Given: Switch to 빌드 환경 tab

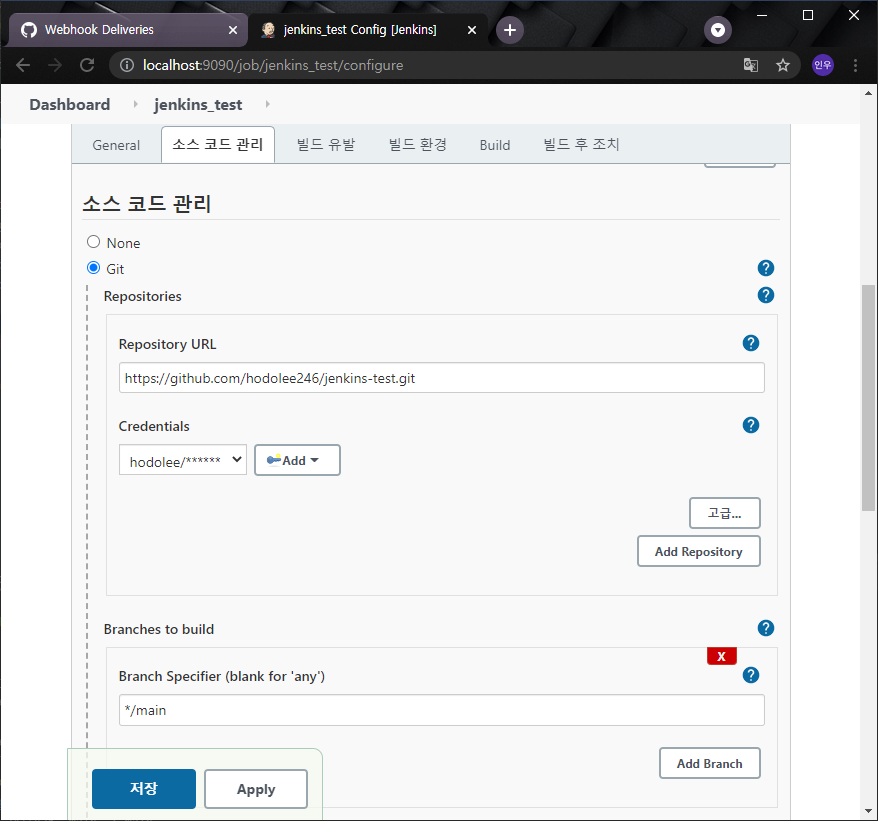Looking at the screenshot, I should click(x=418, y=144).
